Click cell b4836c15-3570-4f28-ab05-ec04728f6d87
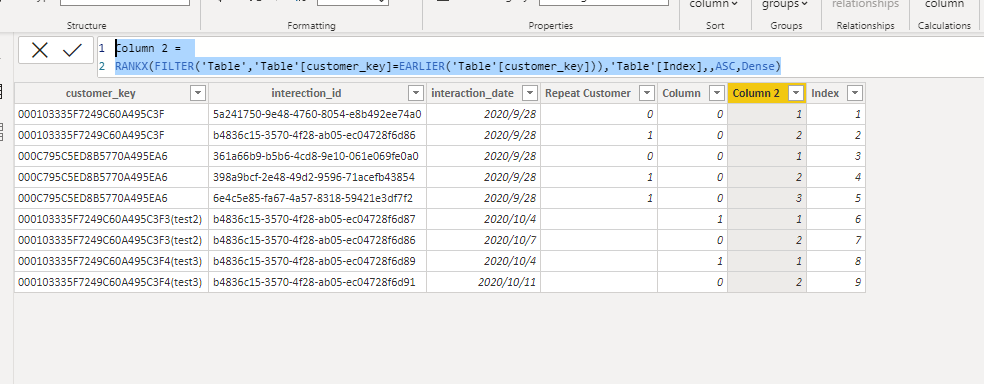The height and width of the screenshot is (384, 984). pos(318,219)
